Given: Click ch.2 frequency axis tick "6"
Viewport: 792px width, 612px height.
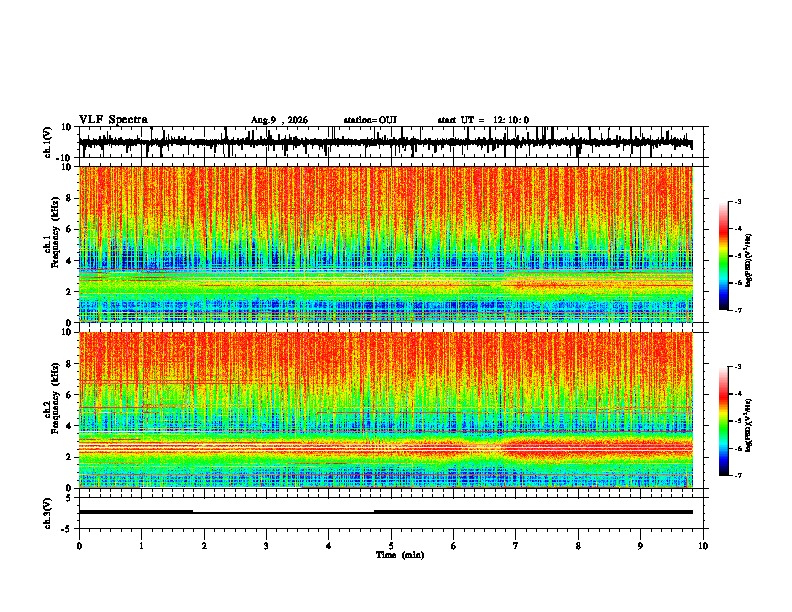Looking at the screenshot, I should tap(69, 395).
